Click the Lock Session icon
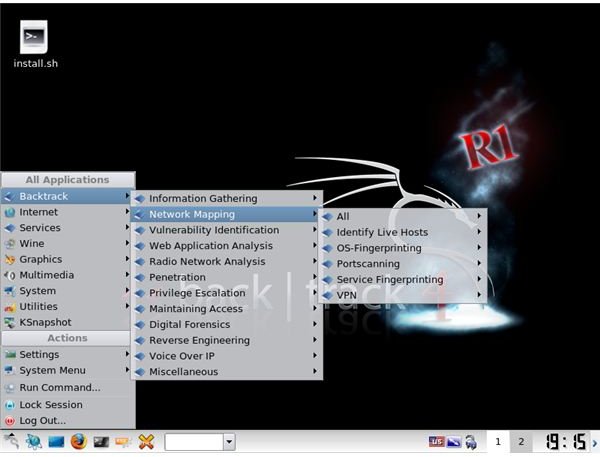Screen dimensions: 600x457 click(10, 405)
